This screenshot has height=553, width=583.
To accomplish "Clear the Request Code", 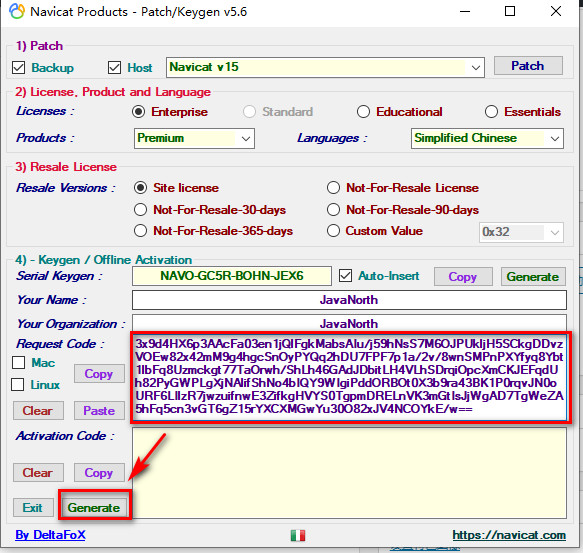I will (x=38, y=411).
